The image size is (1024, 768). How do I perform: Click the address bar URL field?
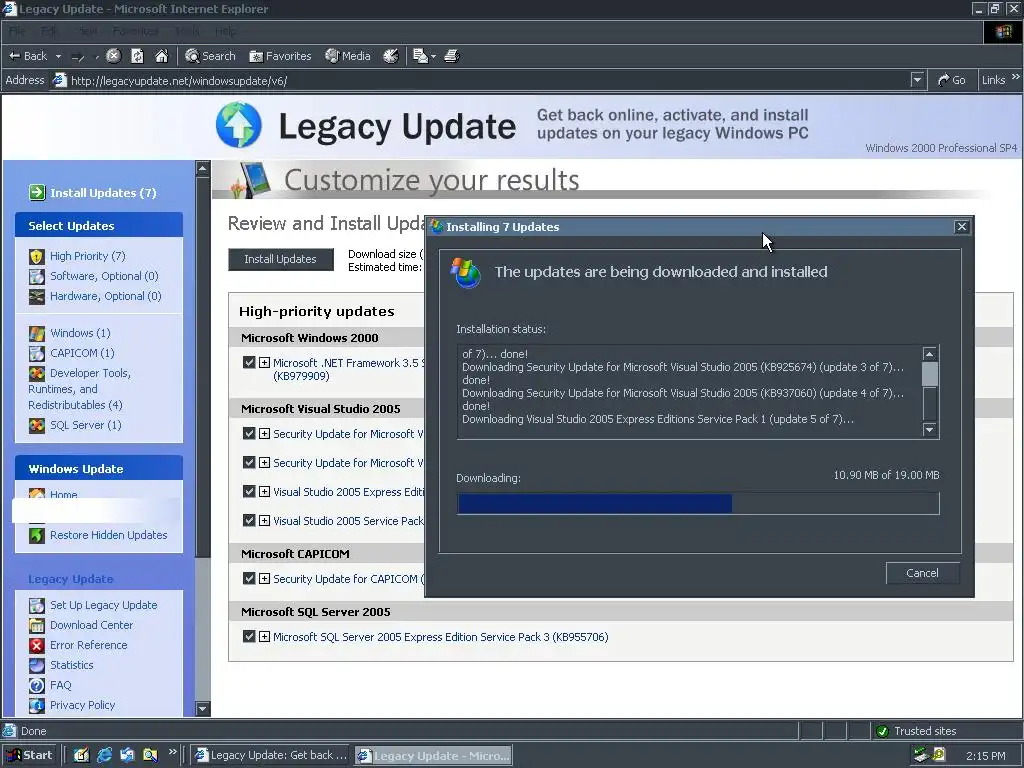[483, 80]
